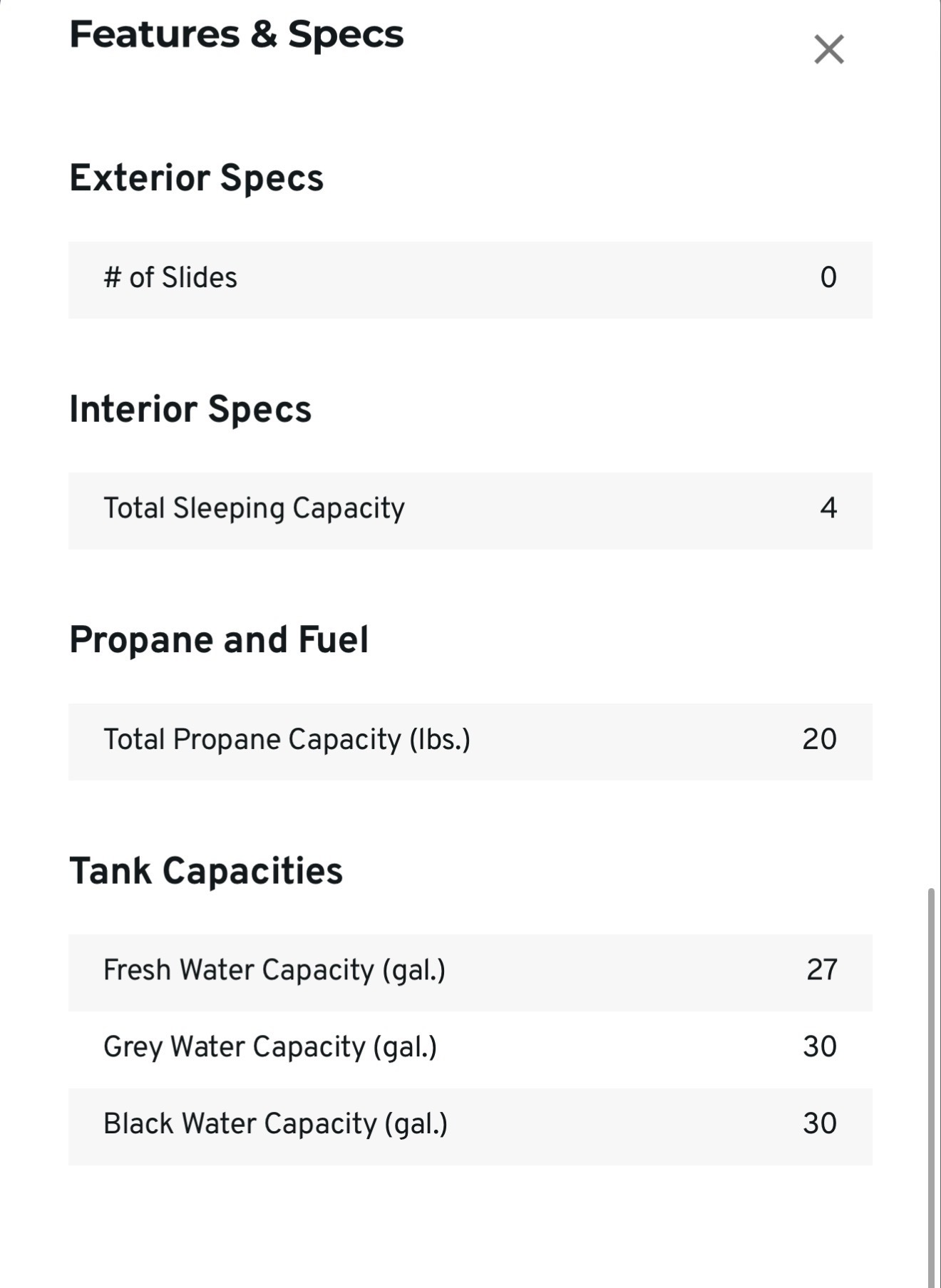Click the Features & Specs heading
Screen dimensions: 941x1288
237,34
